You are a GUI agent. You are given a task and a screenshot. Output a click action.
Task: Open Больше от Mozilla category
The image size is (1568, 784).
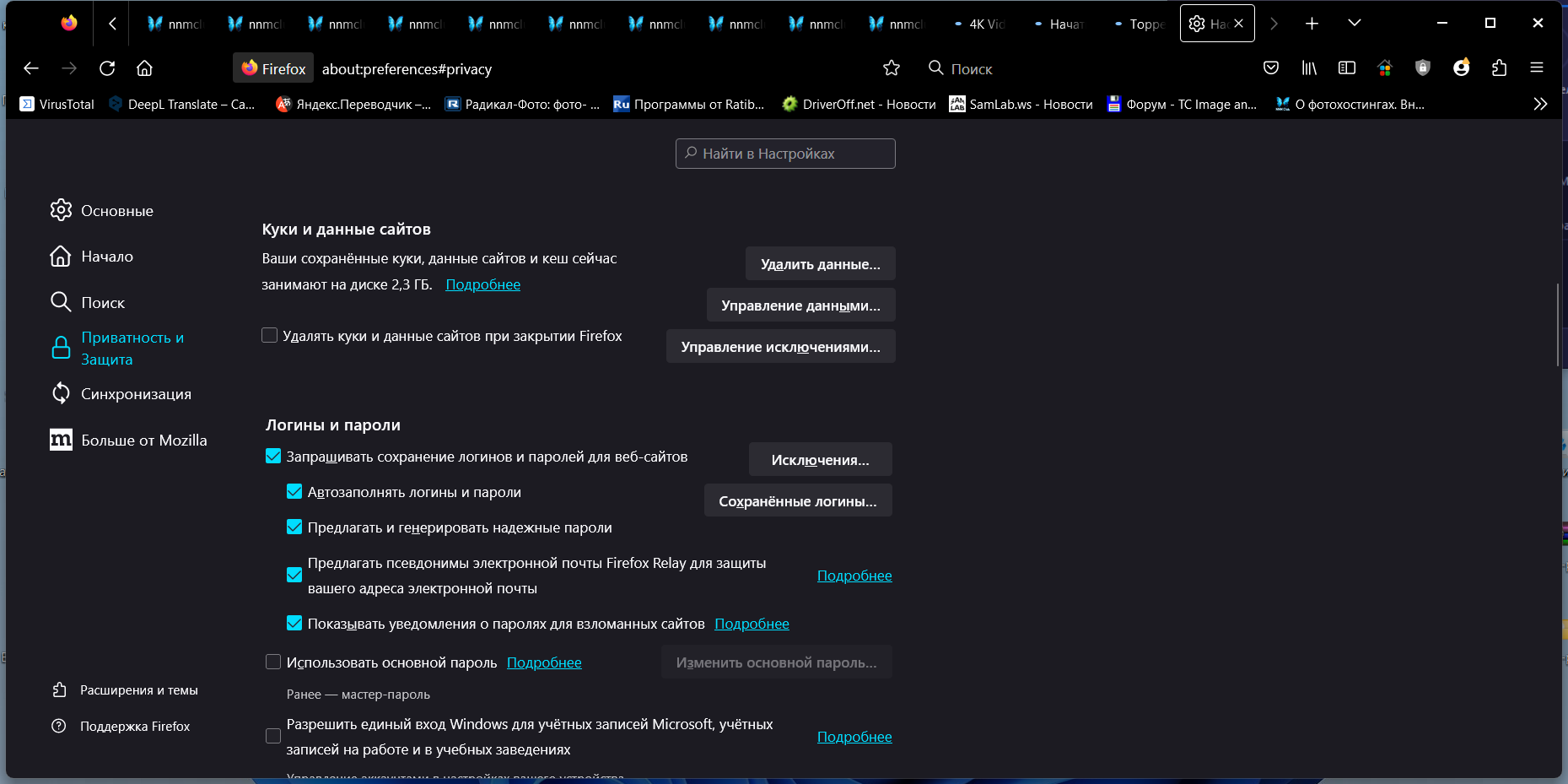128,440
